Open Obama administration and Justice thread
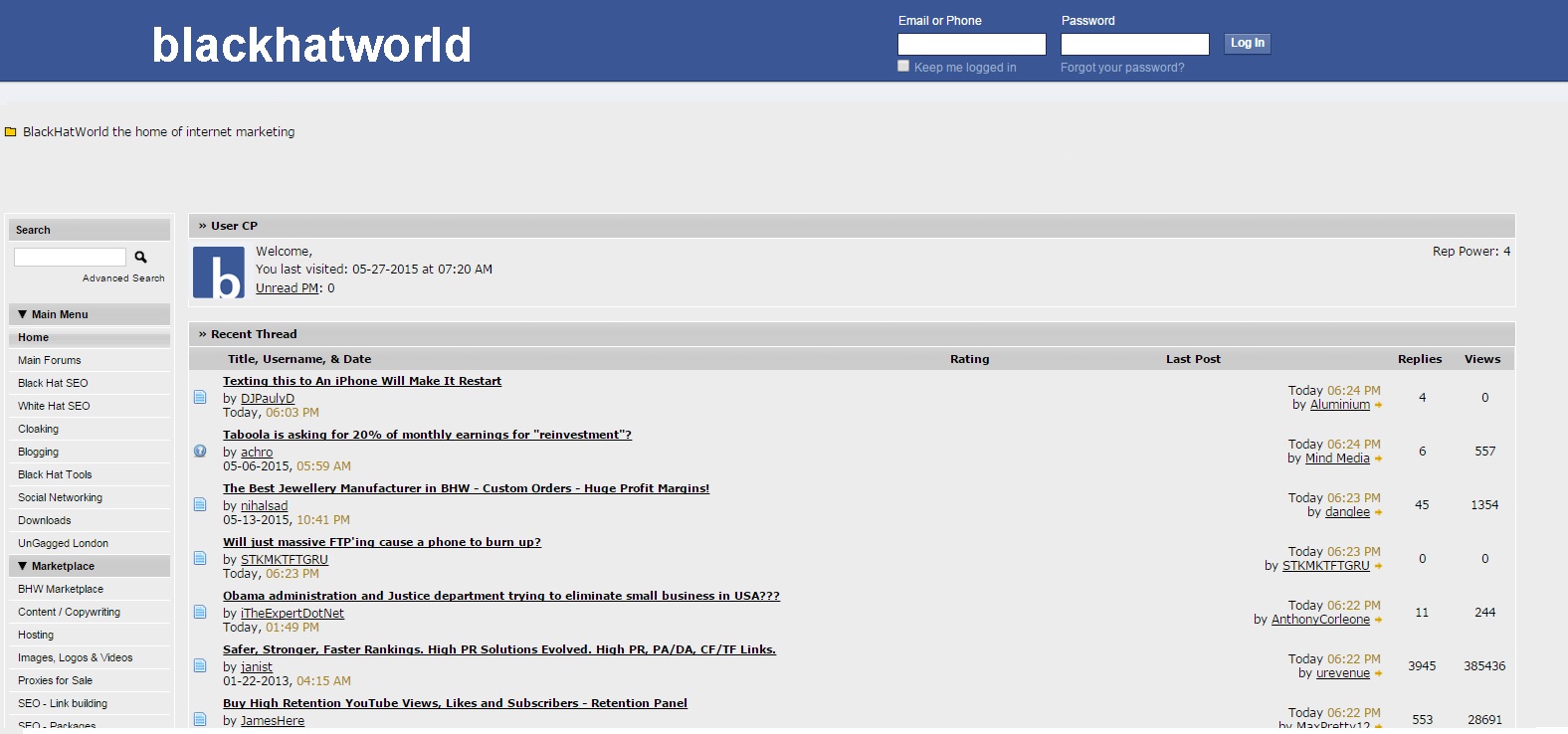This screenshot has width=1568, height=734. (501, 596)
